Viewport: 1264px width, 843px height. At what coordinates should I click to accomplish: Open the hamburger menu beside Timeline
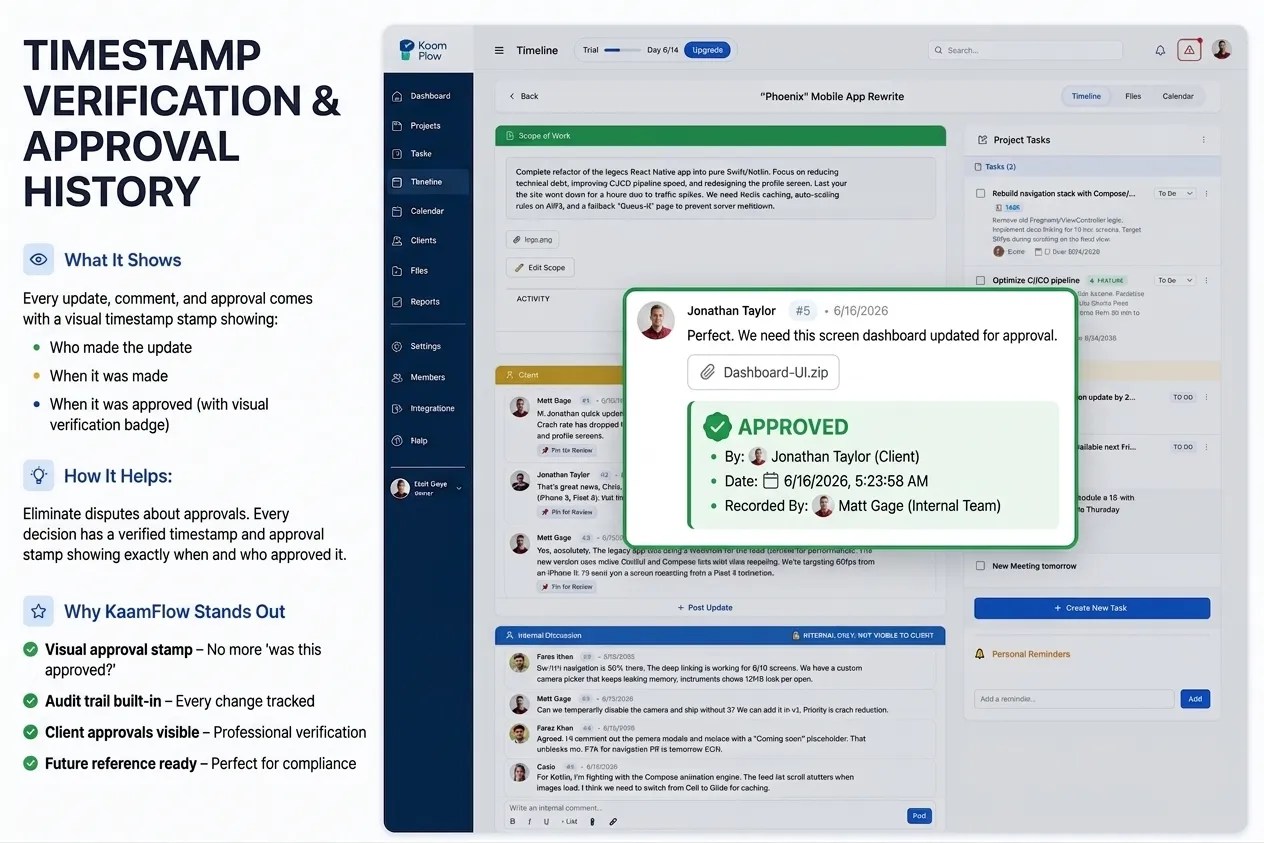coord(499,50)
